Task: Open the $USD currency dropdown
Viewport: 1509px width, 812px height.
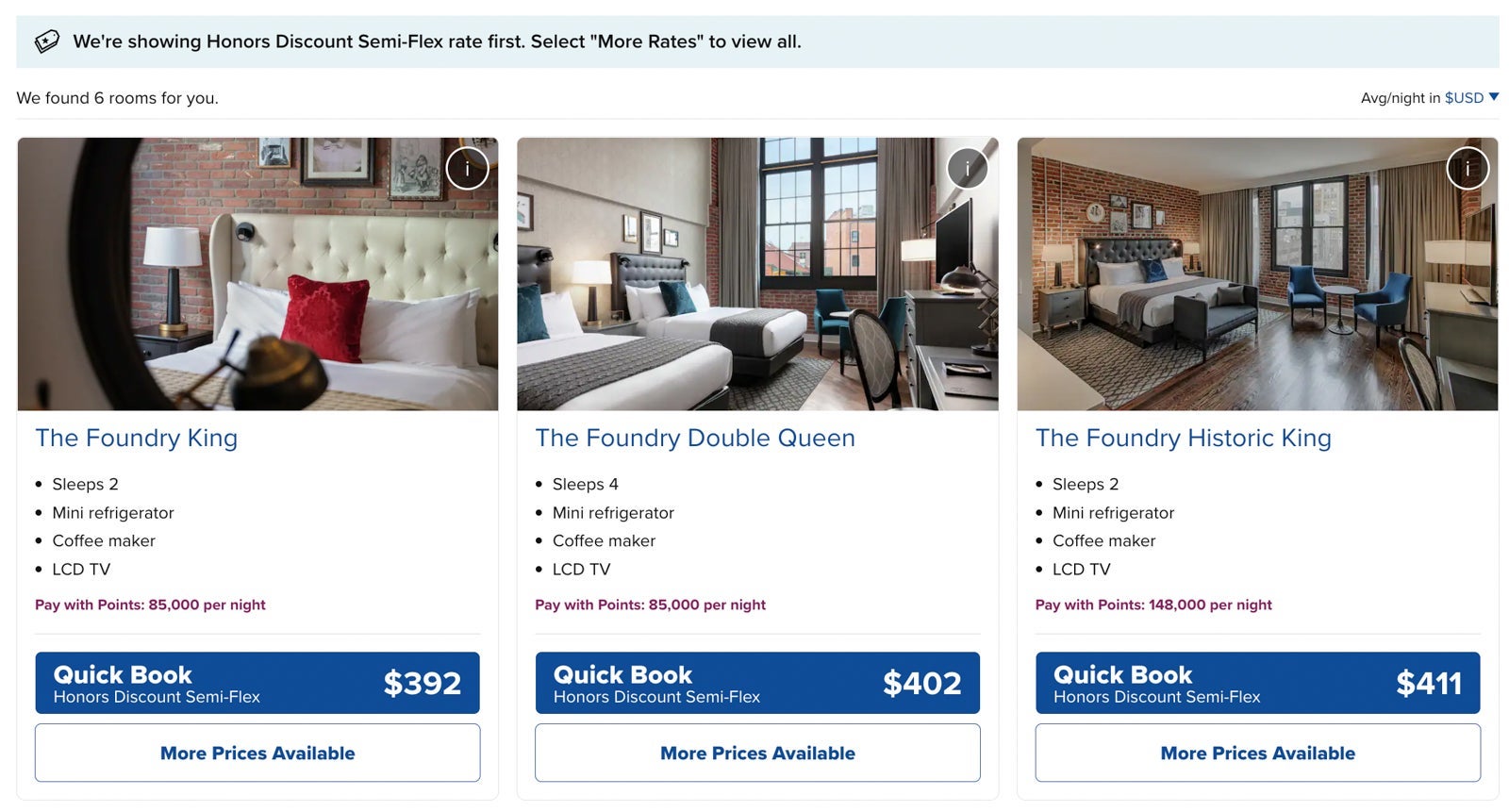Action: tap(1464, 98)
